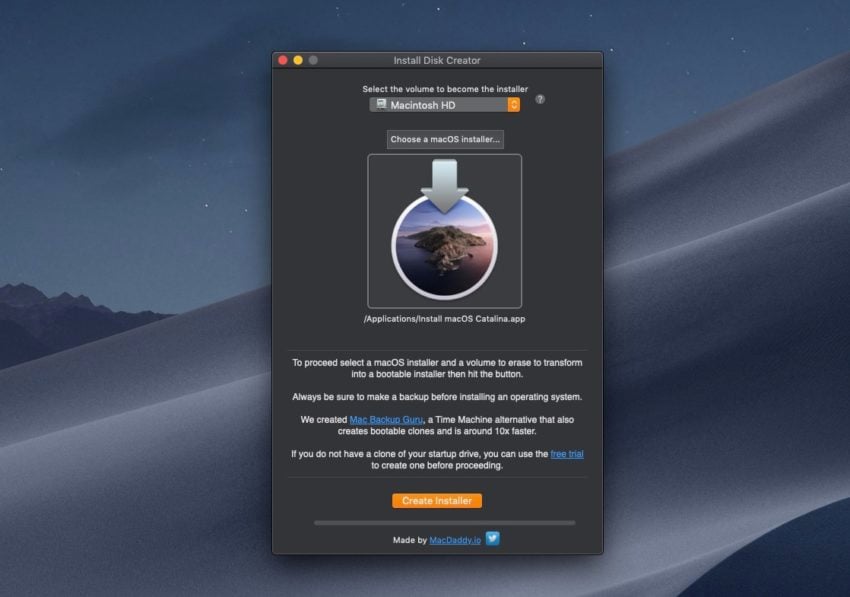Click the 'Made by' label

[x=410, y=540]
